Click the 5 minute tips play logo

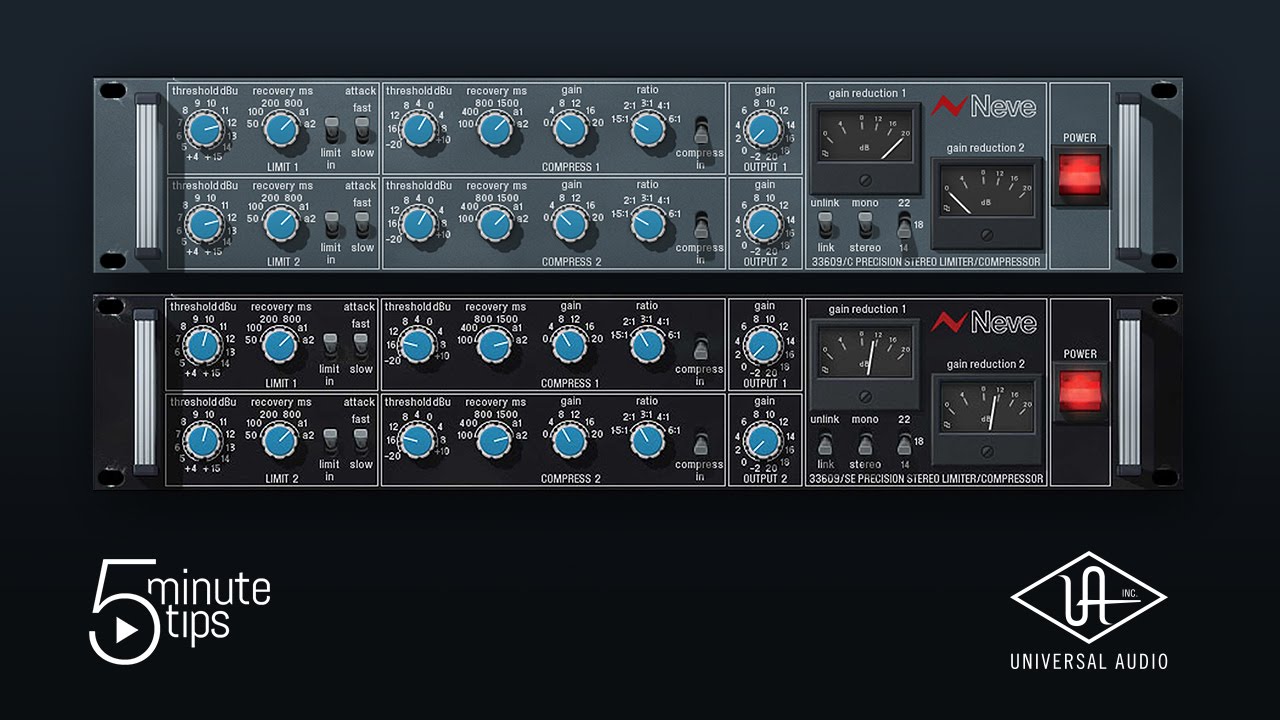pyautogui.click(x=180, y=611)
